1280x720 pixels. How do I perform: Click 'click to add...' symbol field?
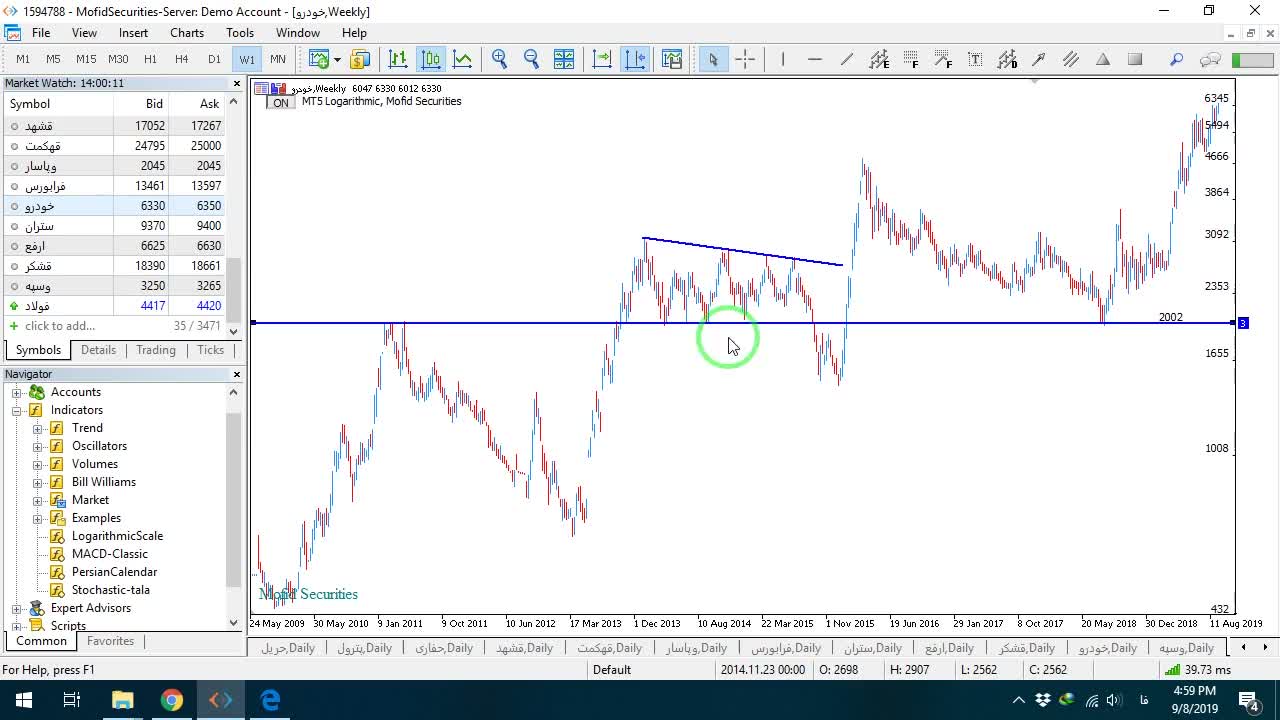[60, 326]
